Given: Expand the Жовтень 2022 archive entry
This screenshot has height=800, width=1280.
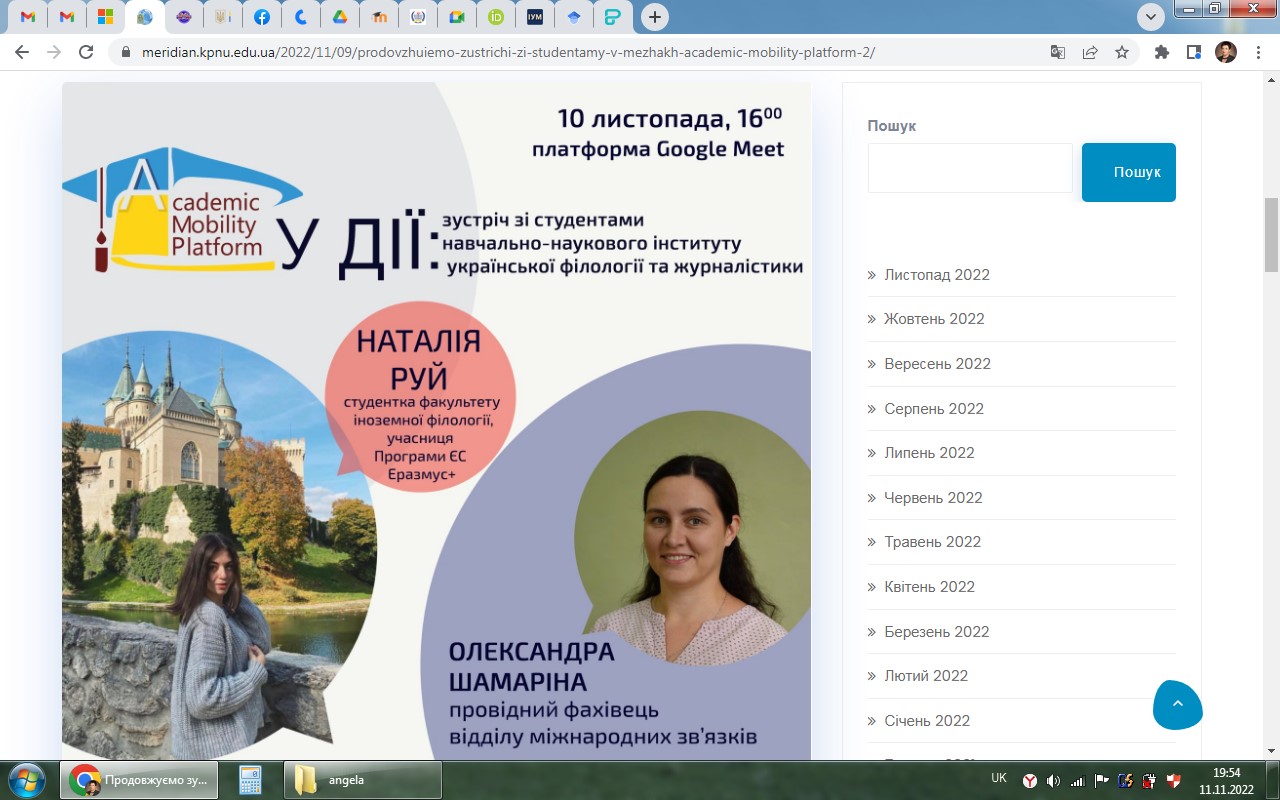Looking at the screenshot, I should pos(933,318).
